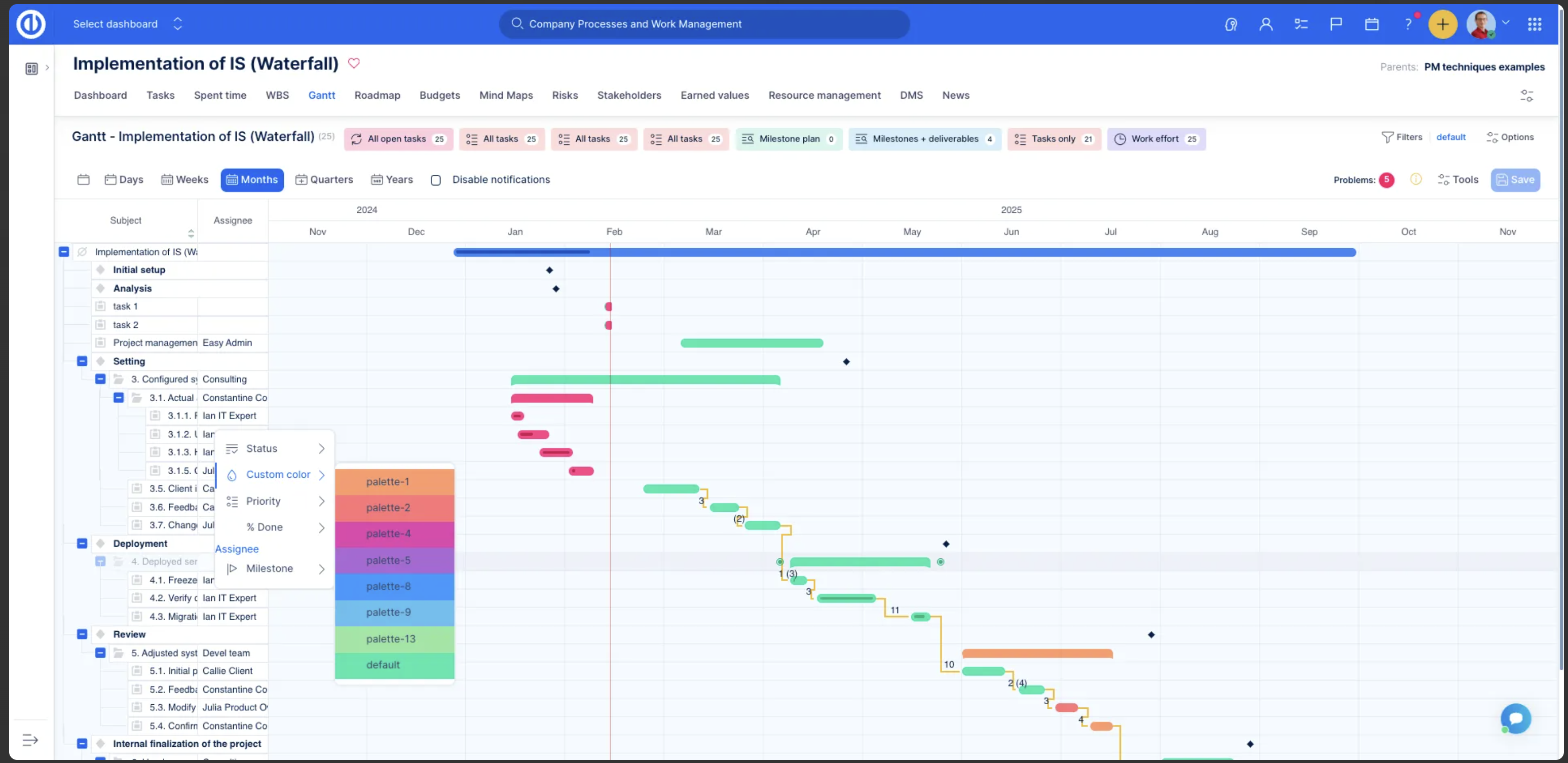1568x763 pixels.
Task: Click the Problems info circle icon
Action: tap(1415, 179)
